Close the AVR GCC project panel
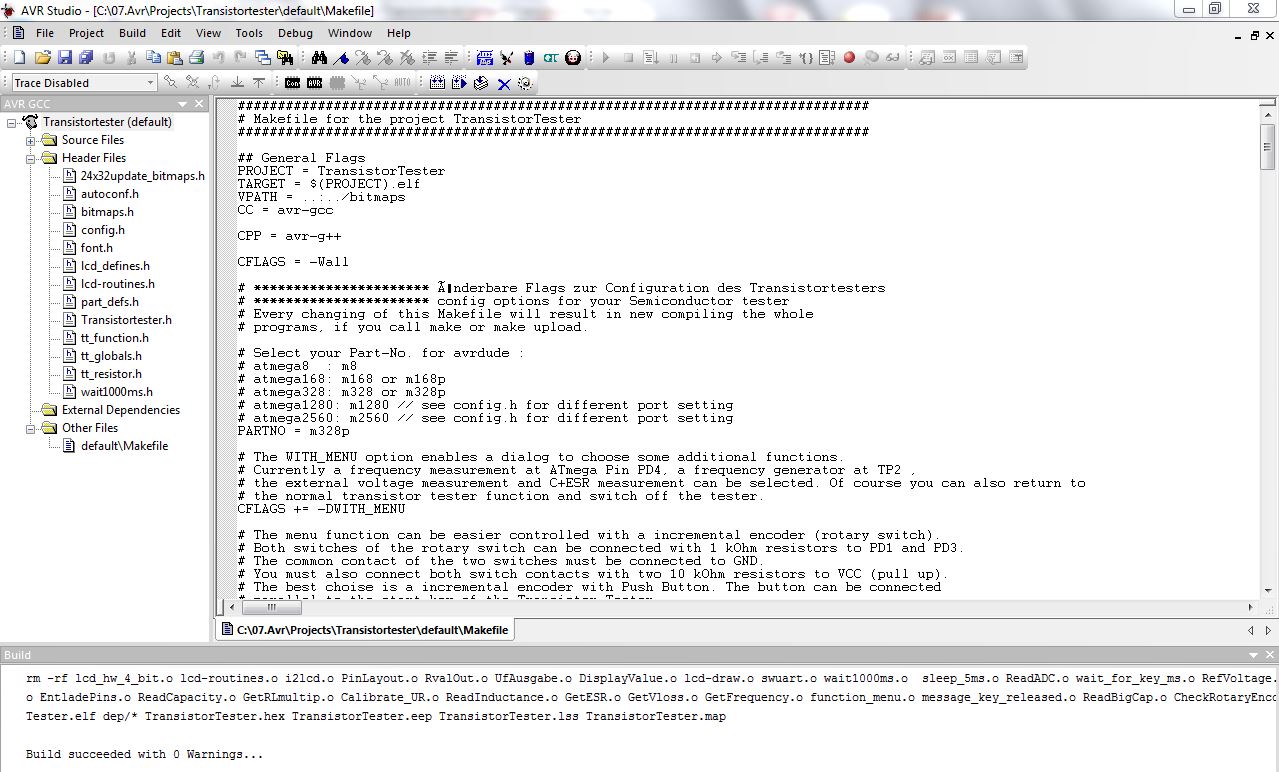This screenshot has height=772, width=1279. (199, 104)
